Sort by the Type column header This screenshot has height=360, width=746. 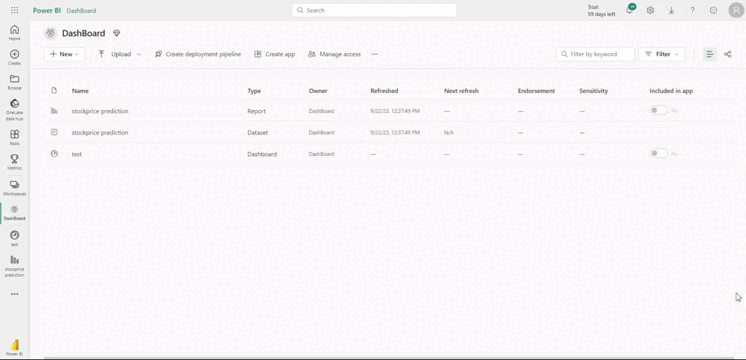click(x=254, y=91)
